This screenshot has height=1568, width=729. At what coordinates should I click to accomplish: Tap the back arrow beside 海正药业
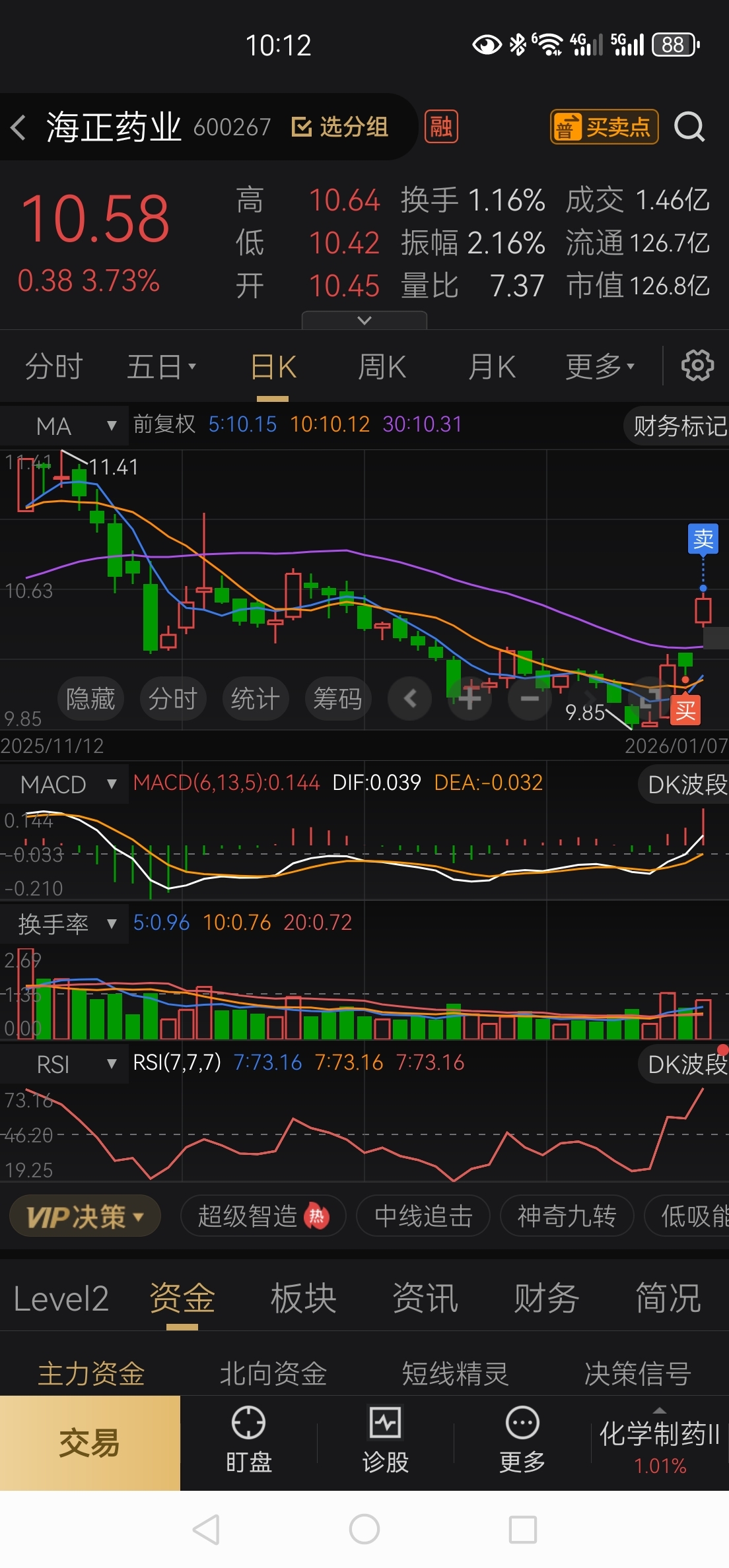[18, 127]
